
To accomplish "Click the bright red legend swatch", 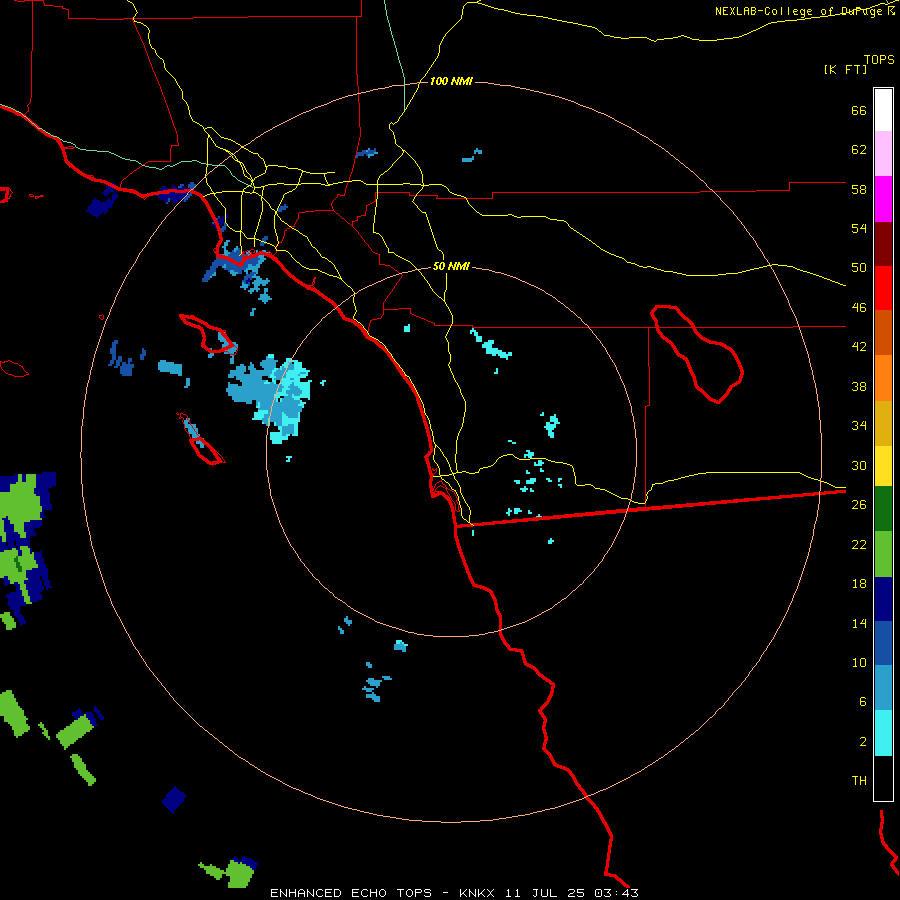I will pos(883,288).
